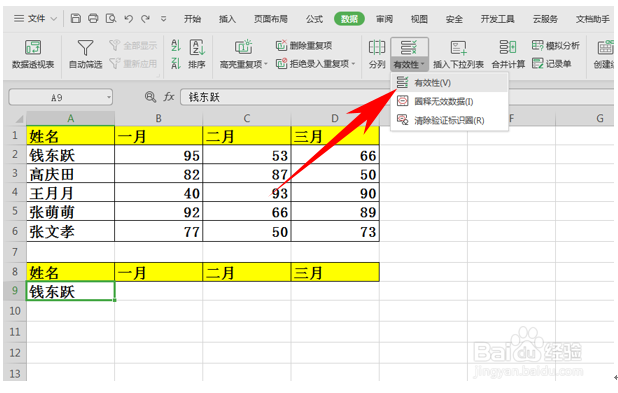
Task: Select the 数据 tab
Action: [349, 19]
